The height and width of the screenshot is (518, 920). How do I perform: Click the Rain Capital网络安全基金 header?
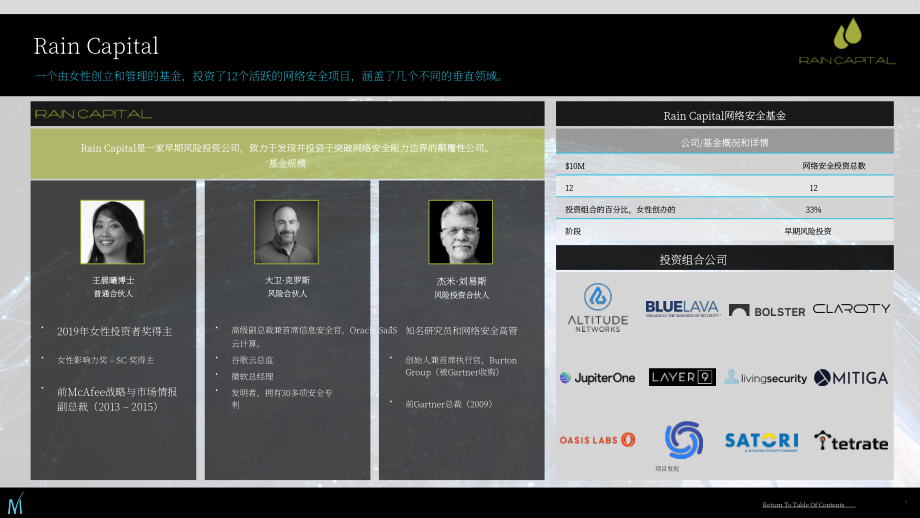pyautogui.click(x=725, y=116)
